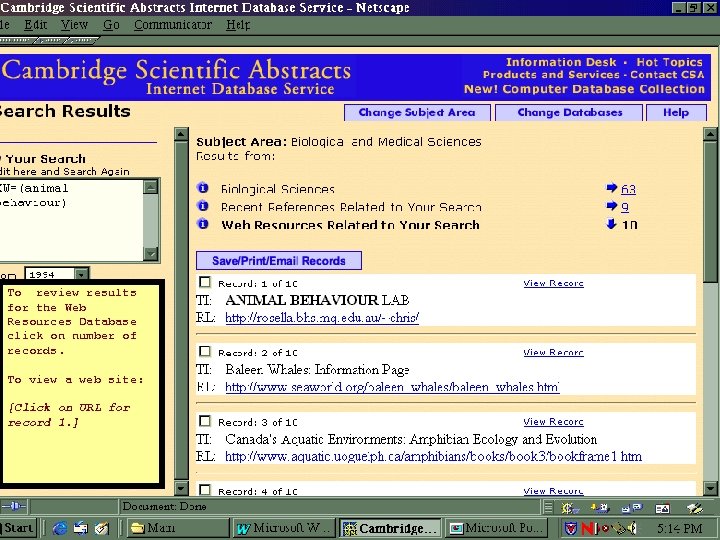The image size is (720, 540).
Task: Open the Help menu in menu bar
Action: pyautogui.click(x=238, y=24)
